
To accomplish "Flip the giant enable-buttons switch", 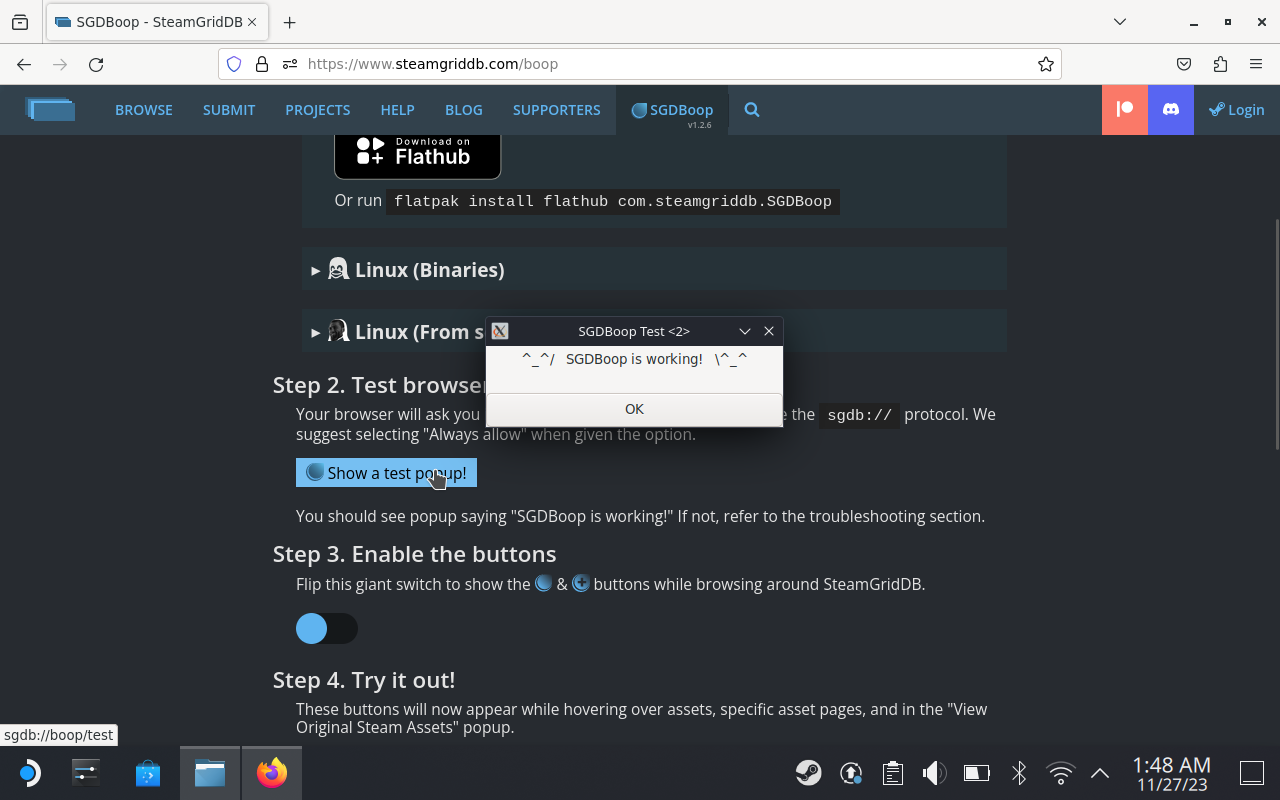I will (326, 628).
